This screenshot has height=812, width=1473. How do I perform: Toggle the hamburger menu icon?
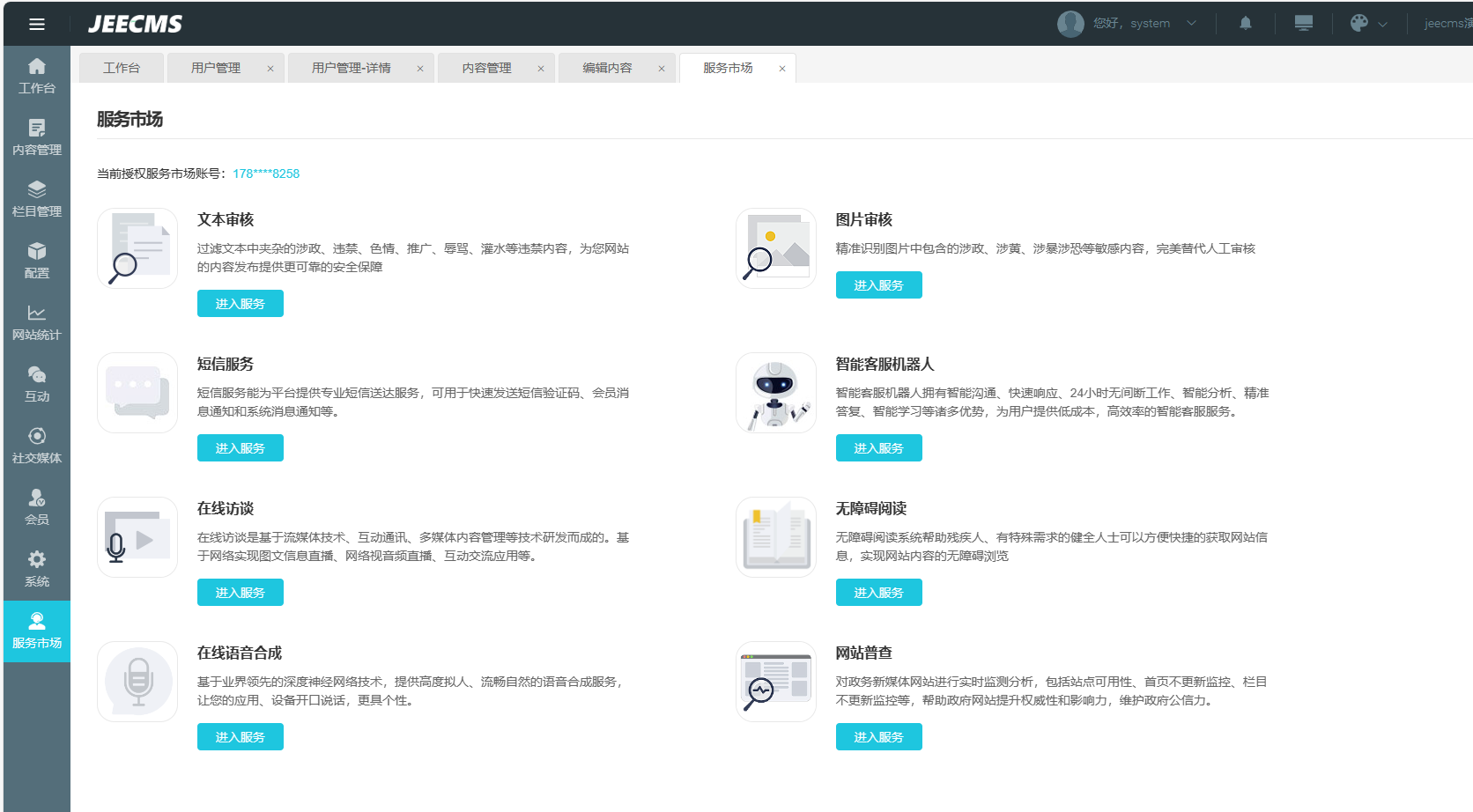click(x=37, y=24)
